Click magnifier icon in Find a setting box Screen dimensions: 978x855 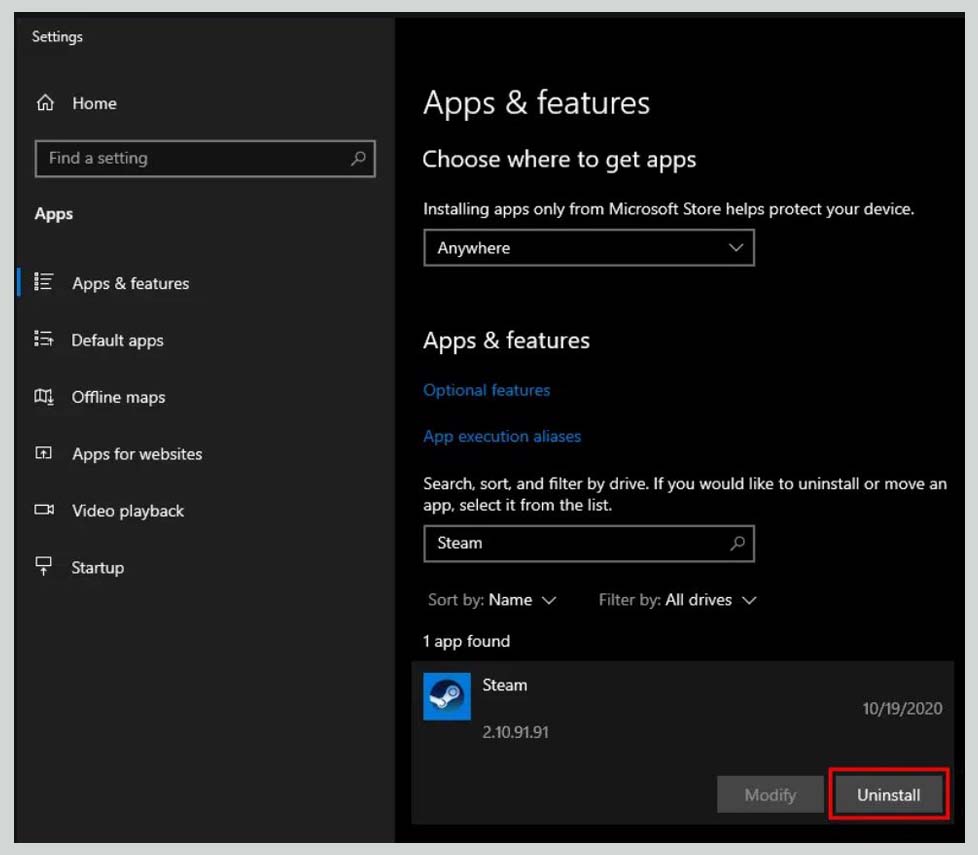(358, 158)
